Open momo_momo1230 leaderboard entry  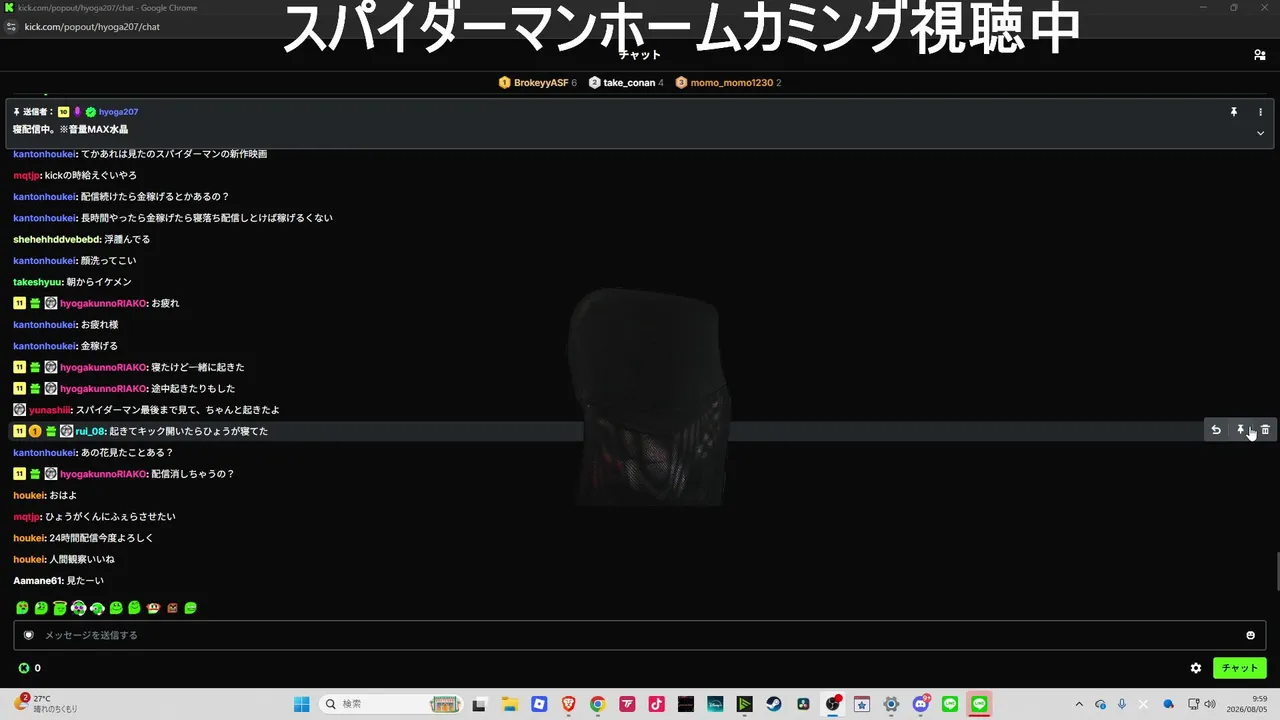pyautogui.click(x=728, y=83)
